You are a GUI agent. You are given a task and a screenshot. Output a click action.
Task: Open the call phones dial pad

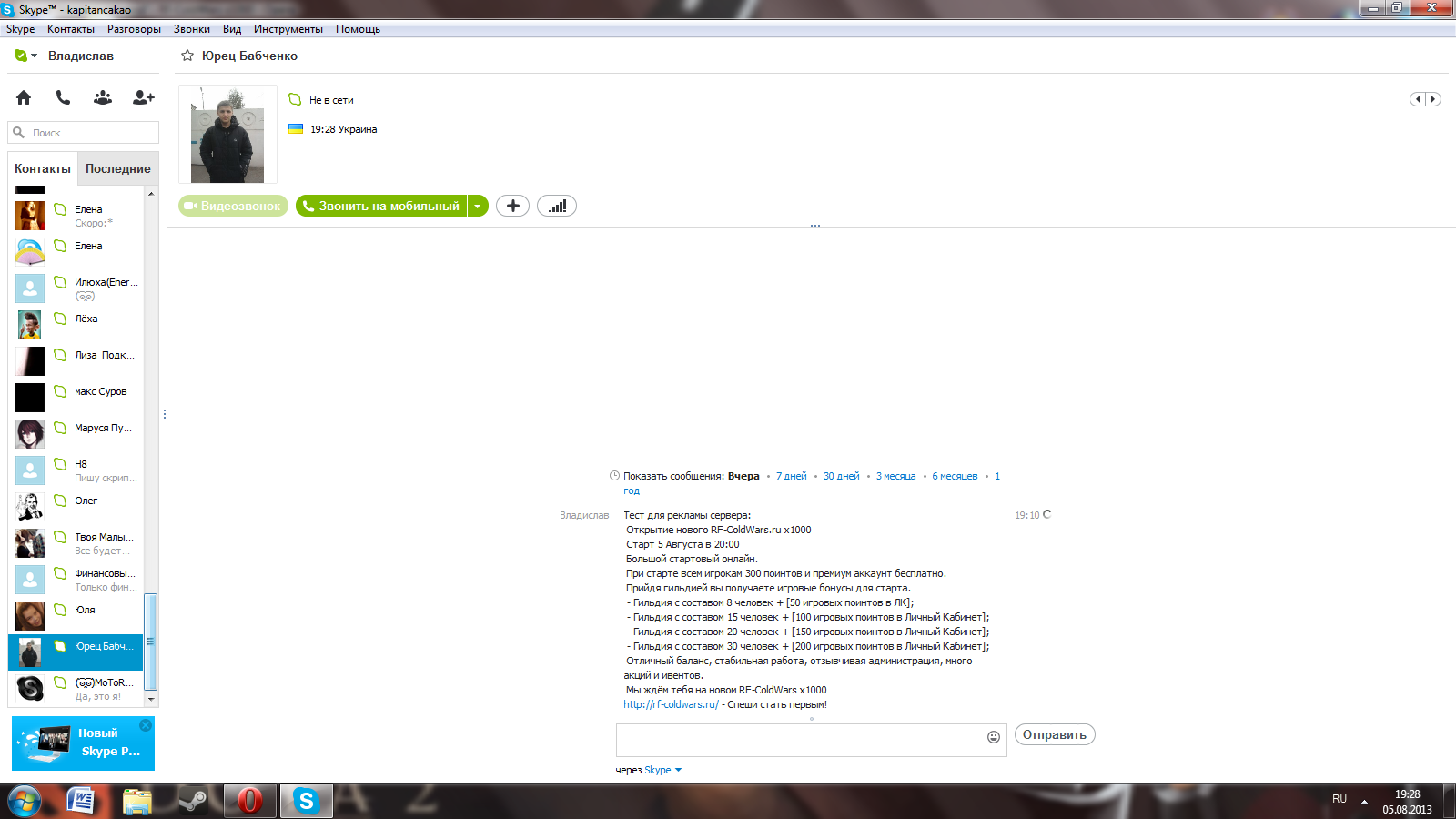tap(63, 97)
